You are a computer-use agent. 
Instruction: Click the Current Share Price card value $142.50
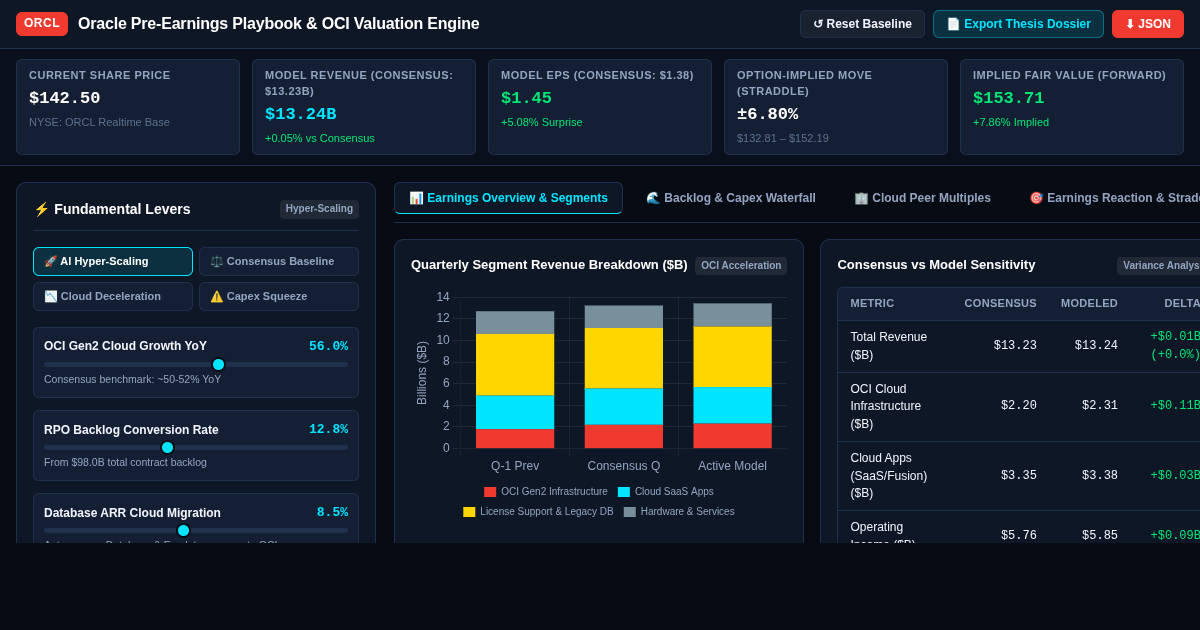(64, 98)
